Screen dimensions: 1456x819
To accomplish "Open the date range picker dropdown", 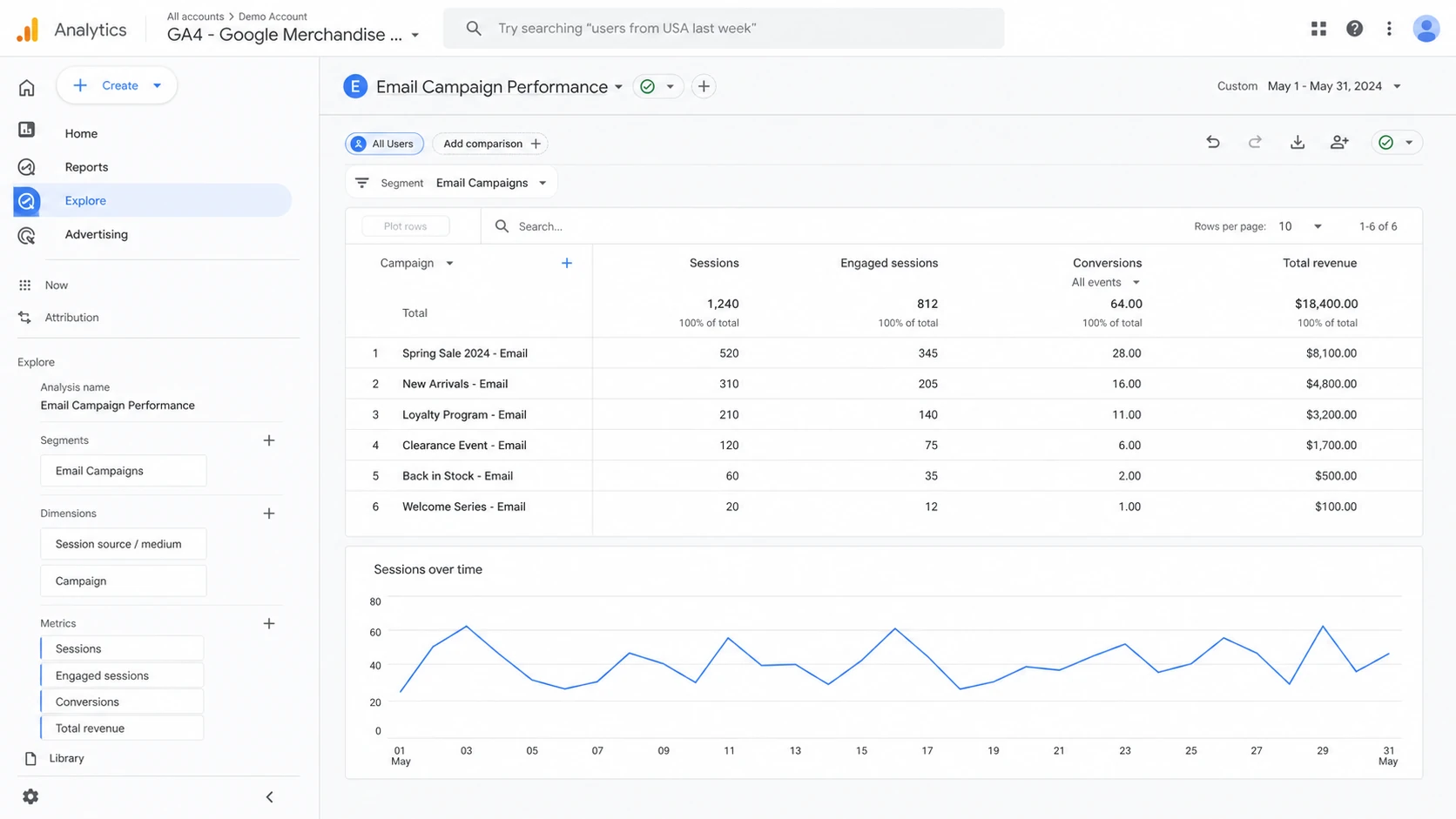I will 1397,86.
